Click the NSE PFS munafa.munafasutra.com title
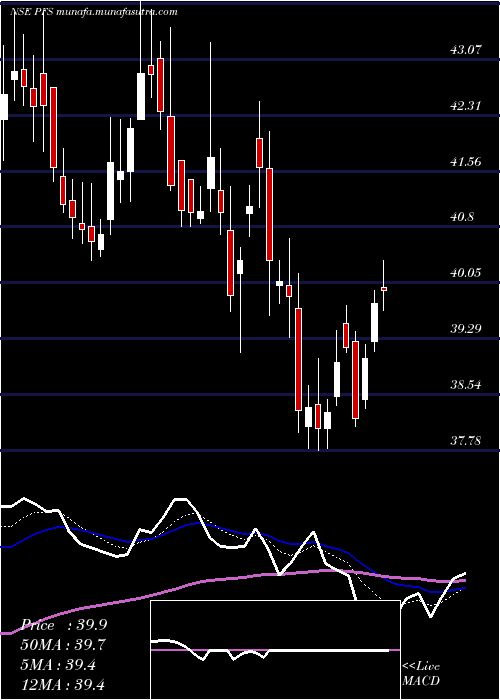The image size is (500, 700). (x=94, y=12)
